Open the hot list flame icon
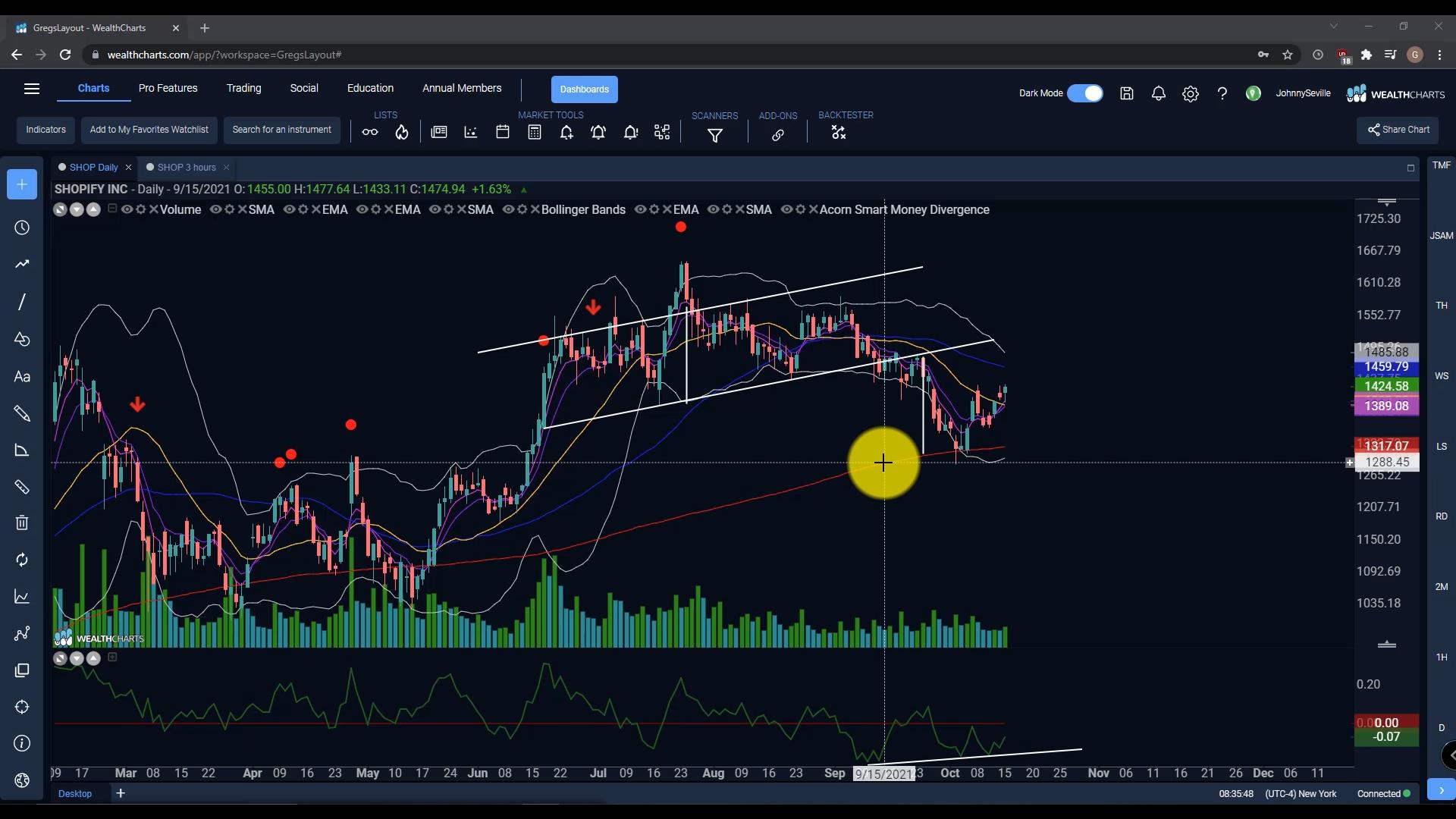This screenshot has height=819, width=1456. pyautogui.click(x=402, y=133)
